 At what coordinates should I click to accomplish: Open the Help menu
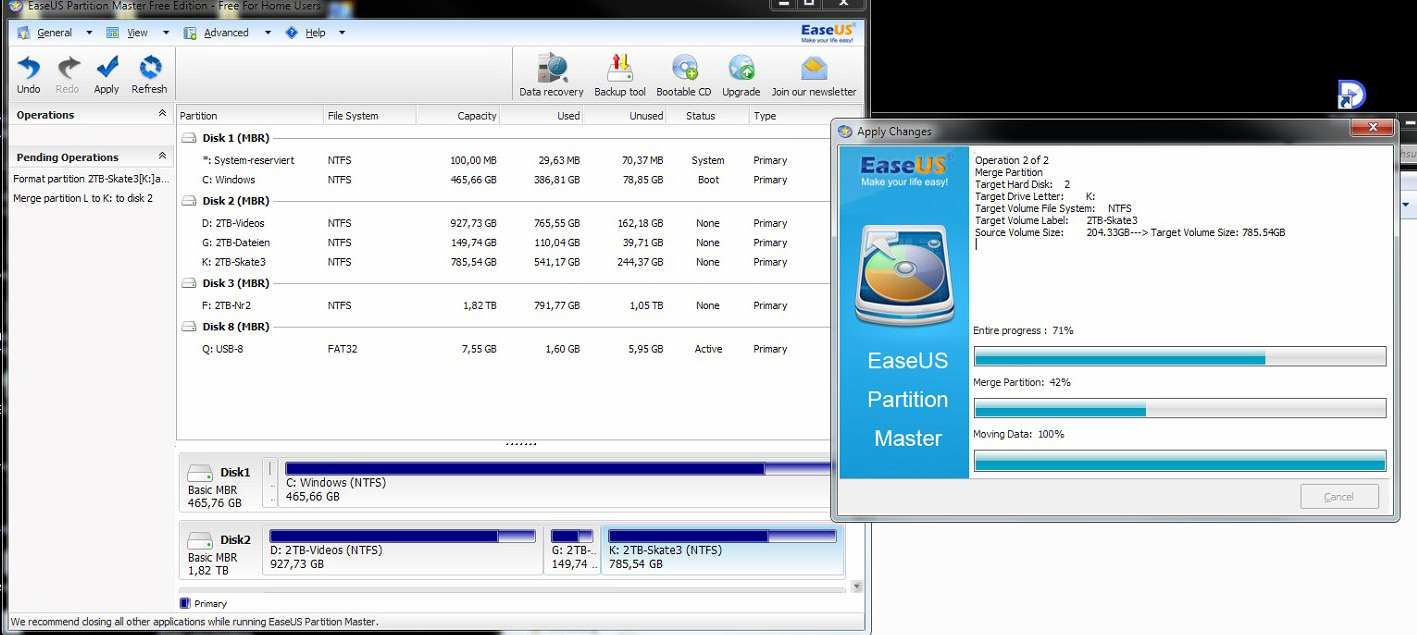(x=315, y=33)
